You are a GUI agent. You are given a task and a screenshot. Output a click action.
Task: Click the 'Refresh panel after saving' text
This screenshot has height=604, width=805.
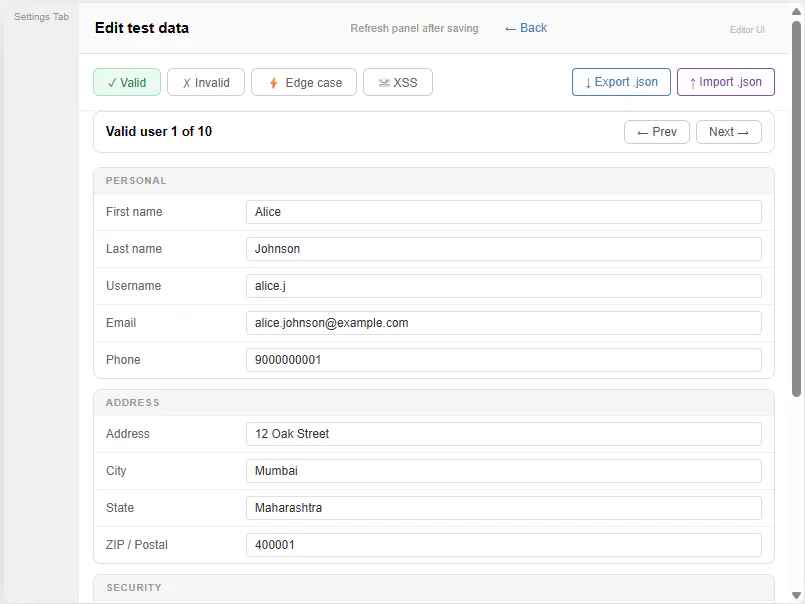tap(414, 28)
